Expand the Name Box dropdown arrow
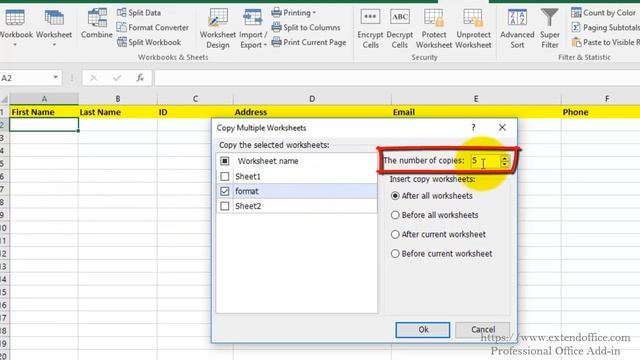The width and height of the screenshot is (640, 360). (x=55, y=77)
